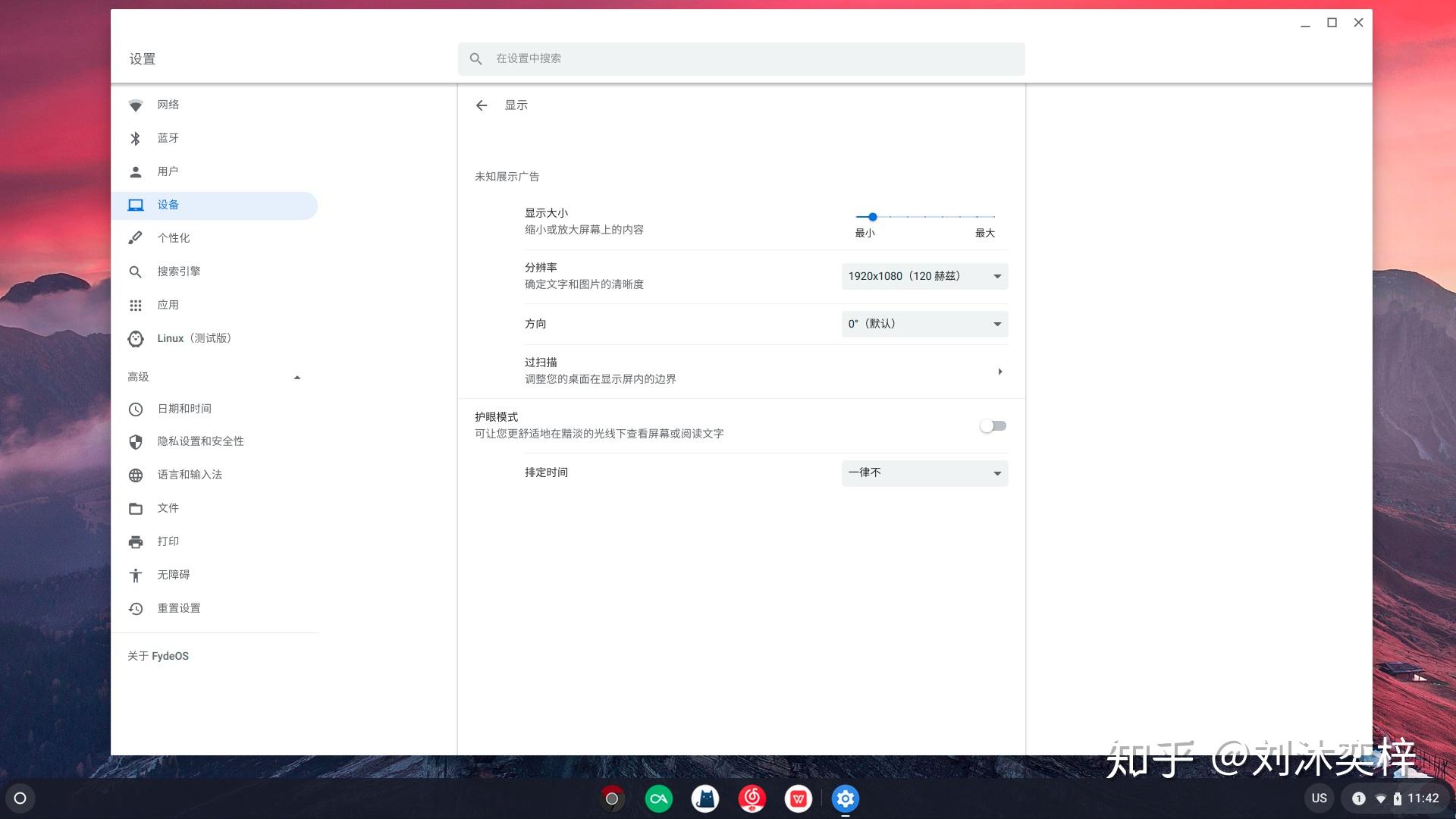Image resolution: width=1456 pixels, height=819 pixels.
Task: Open the Chromium browser on the shelf
Action: pos(612,798)
